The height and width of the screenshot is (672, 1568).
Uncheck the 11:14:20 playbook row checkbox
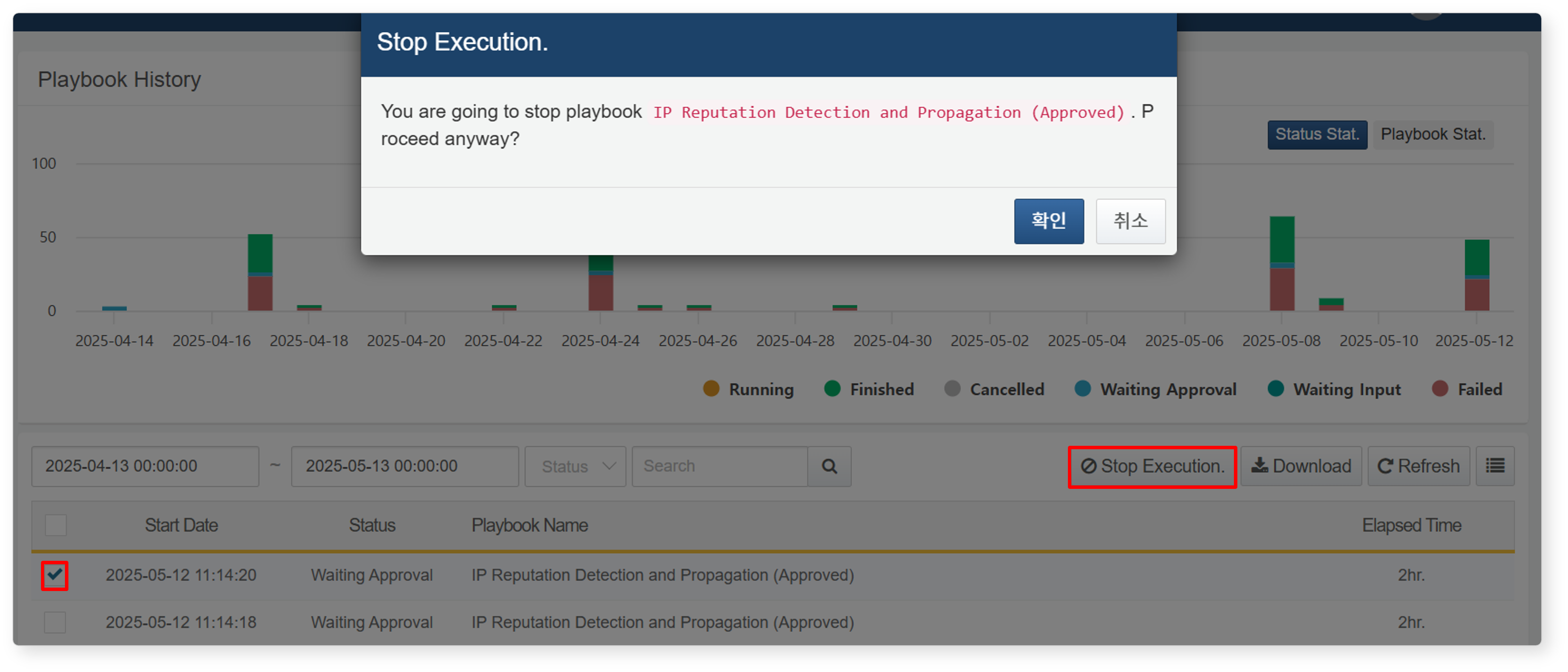(55, 574)
